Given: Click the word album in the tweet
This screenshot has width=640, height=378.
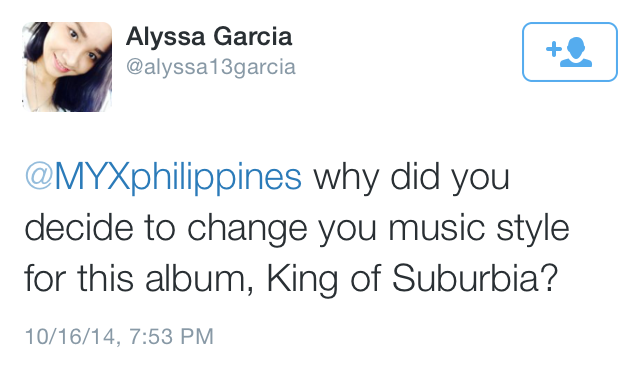Looking at the screenshot, I should coord(196,279).
